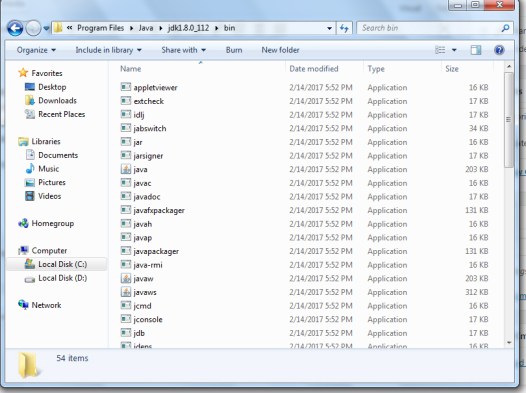Select the jabswitch application icon
This screenshot has height=393, width=526.
click(x=125, y=128)
